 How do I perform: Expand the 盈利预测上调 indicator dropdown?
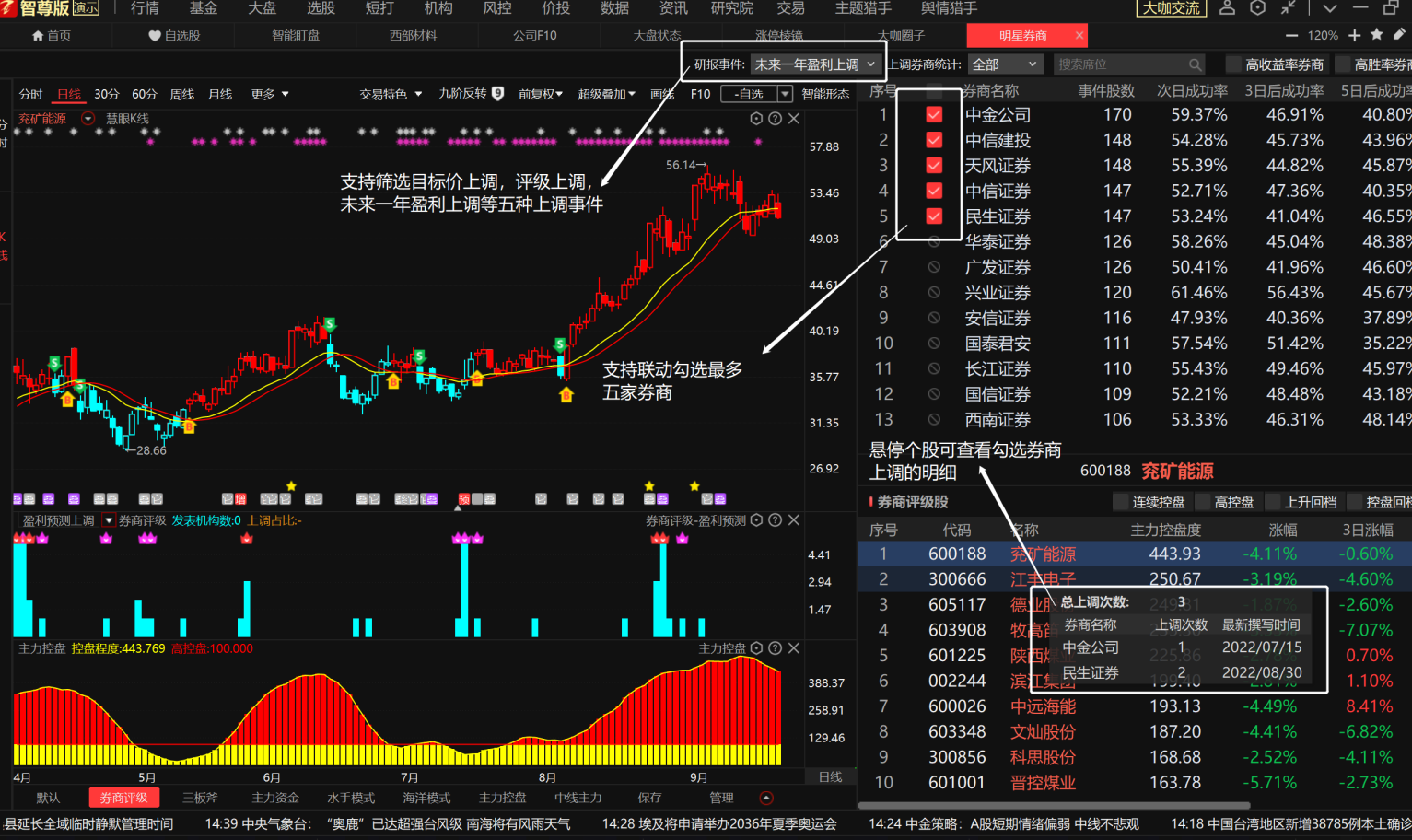(108, 520)
